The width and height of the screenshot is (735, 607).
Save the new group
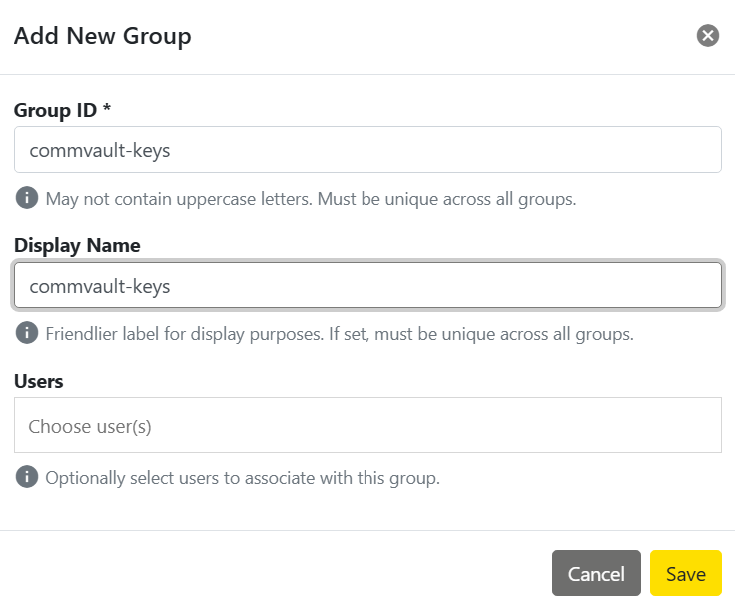coord(685,573)
